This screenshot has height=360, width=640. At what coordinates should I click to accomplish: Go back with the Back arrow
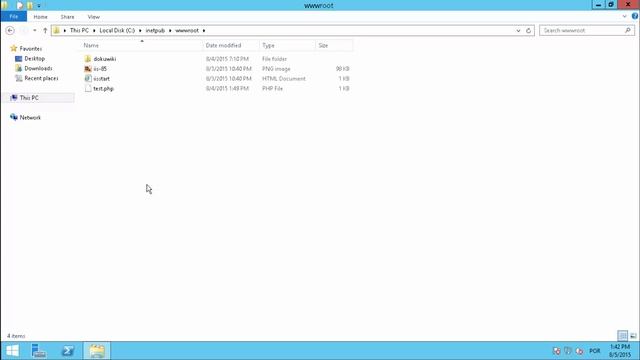(10, 31)
